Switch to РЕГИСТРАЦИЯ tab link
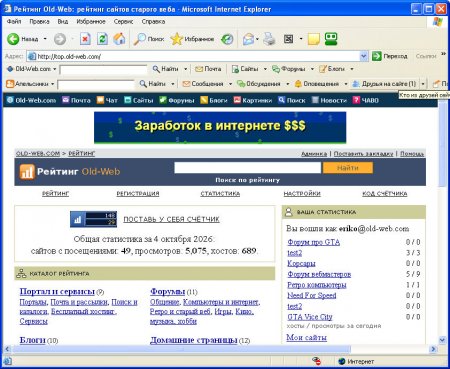Screen dimensions: 450x369 [x=138, y=194]
